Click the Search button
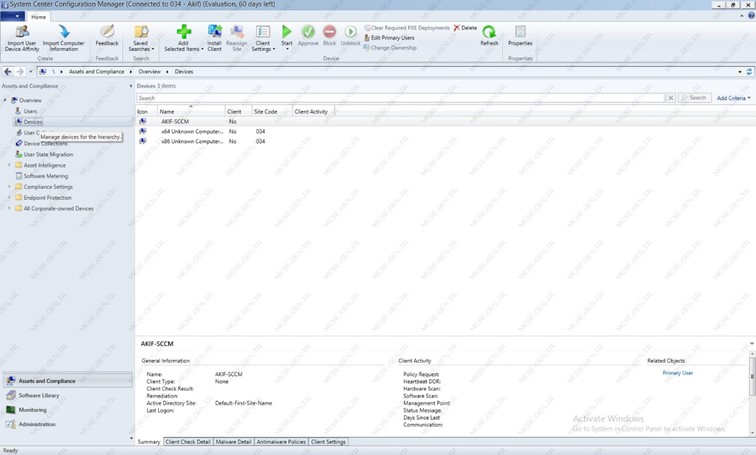This screenshot has height=455, width=756. [x=694, y=98]
